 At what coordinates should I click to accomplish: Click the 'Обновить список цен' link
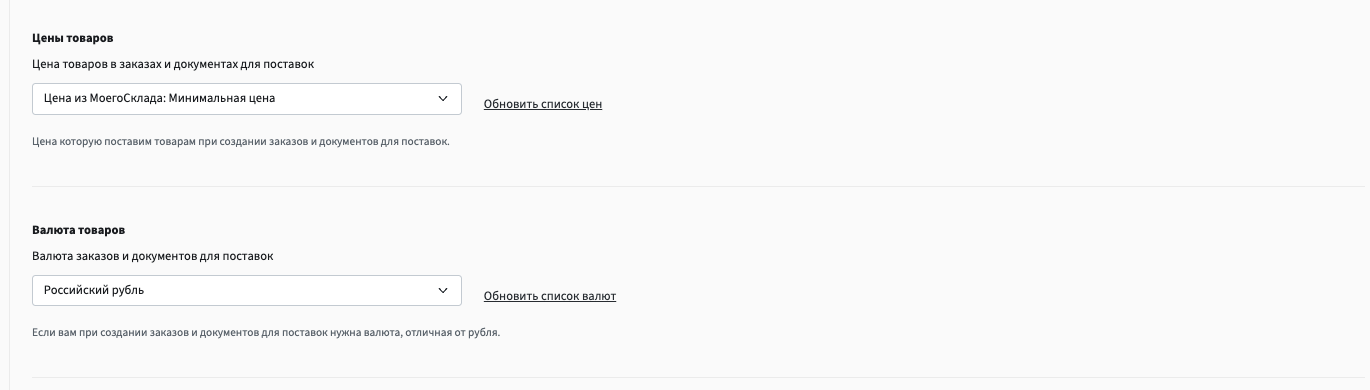[543, 104]
